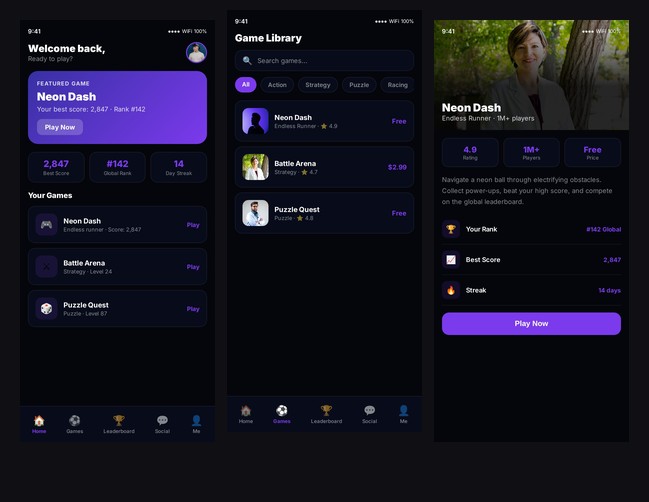
Task: Select the Puzzle category chip
Action: tap(359, 85)
